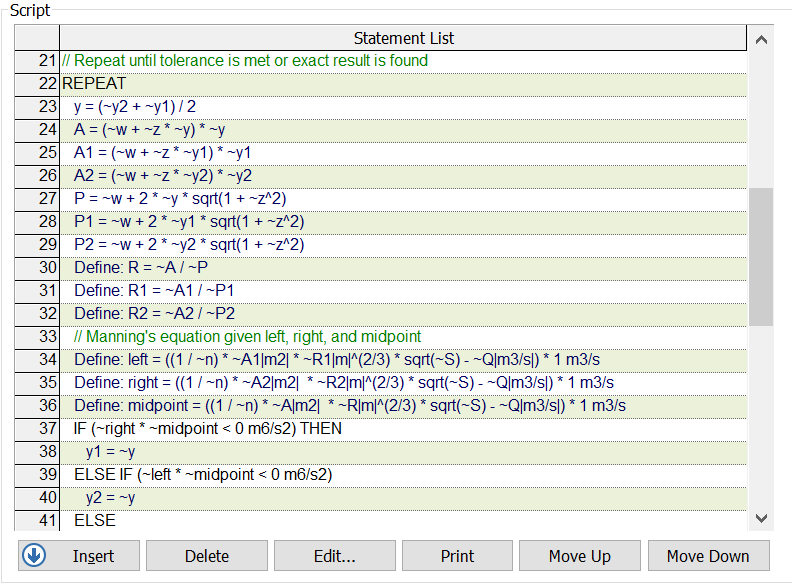Click the Statement List column header
The width and height of the screenshot is (792, 584).
403,38
